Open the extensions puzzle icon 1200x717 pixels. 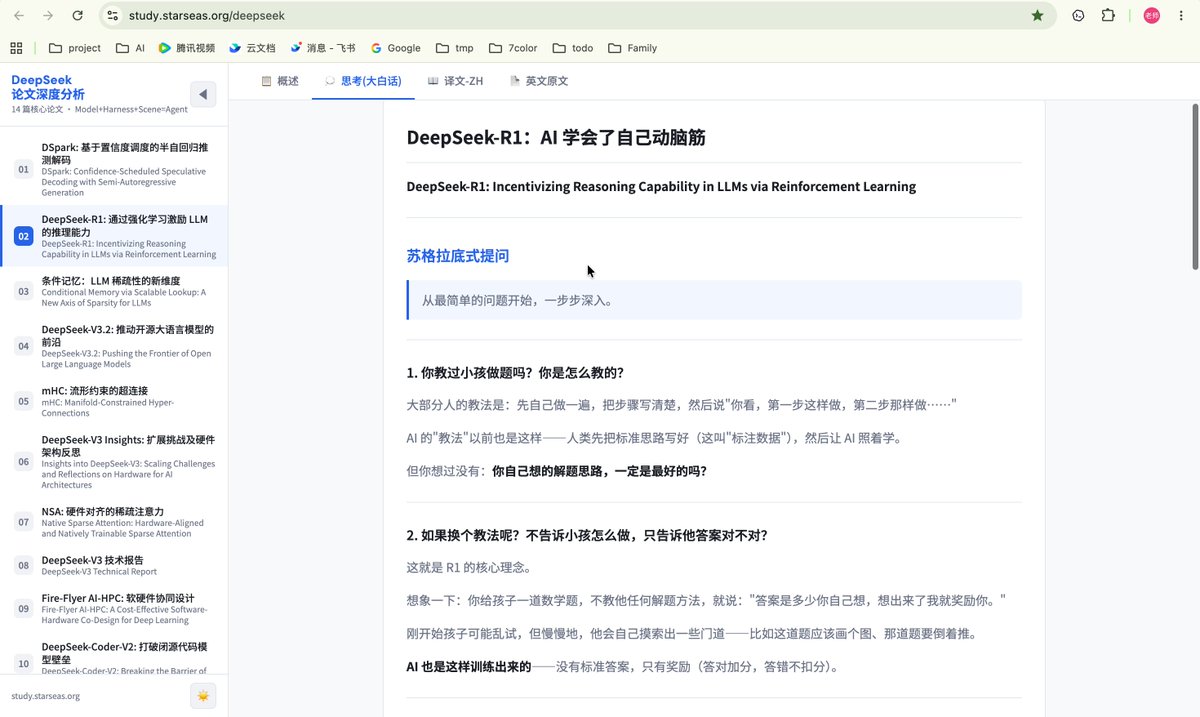click(x=1108, y=16)
